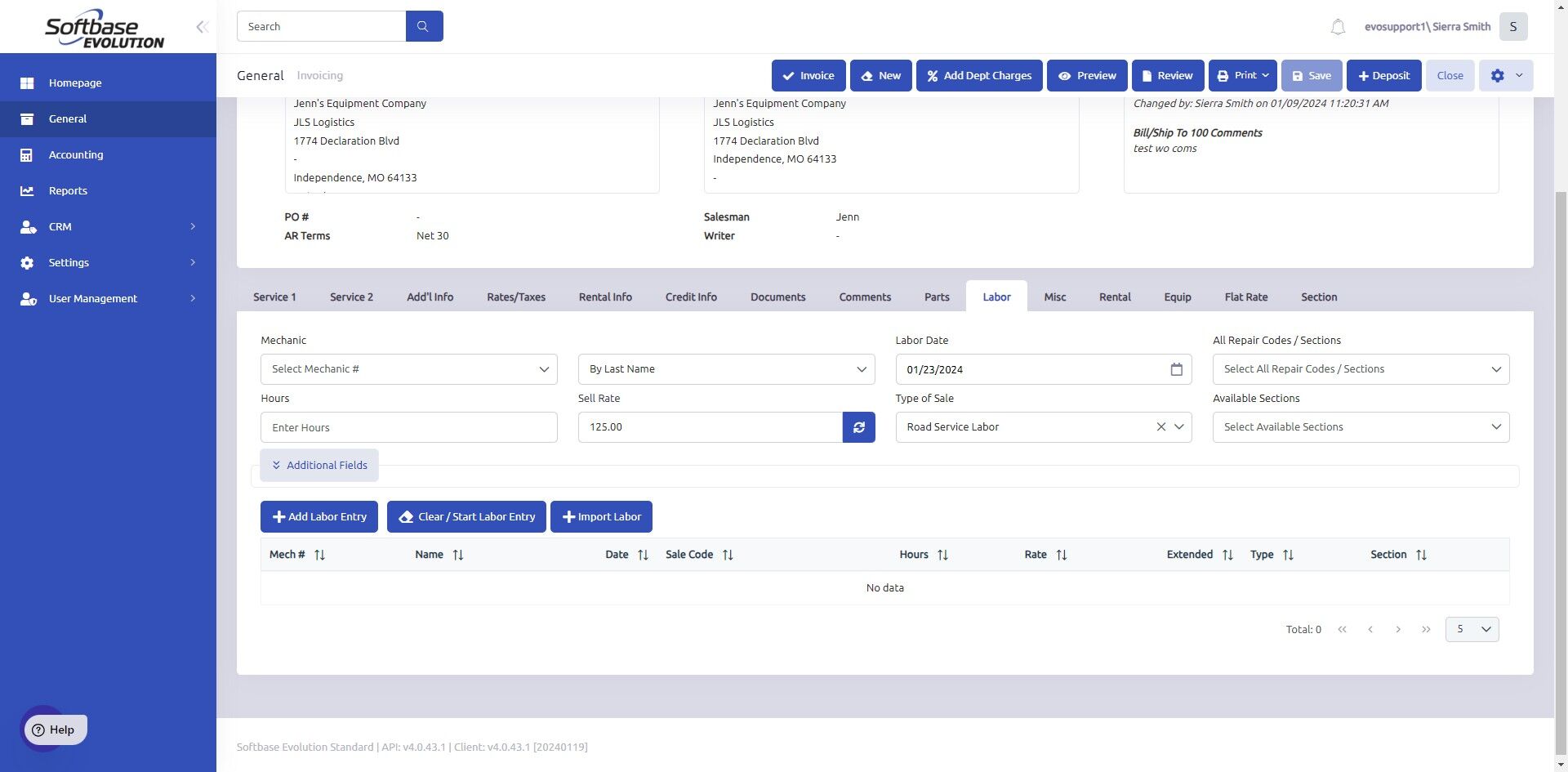Open the Homepage sidebar item
The width and height of the screenshot is (1568, 772).
(x=108, y=83)
